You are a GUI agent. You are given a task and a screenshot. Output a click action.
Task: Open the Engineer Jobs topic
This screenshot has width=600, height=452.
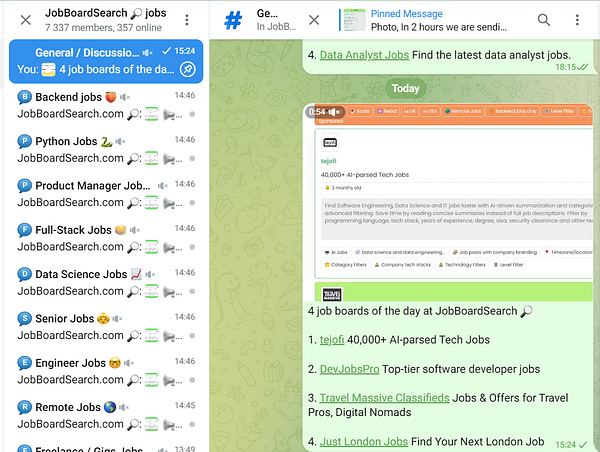pyautogui.click(x=106, y=372)
